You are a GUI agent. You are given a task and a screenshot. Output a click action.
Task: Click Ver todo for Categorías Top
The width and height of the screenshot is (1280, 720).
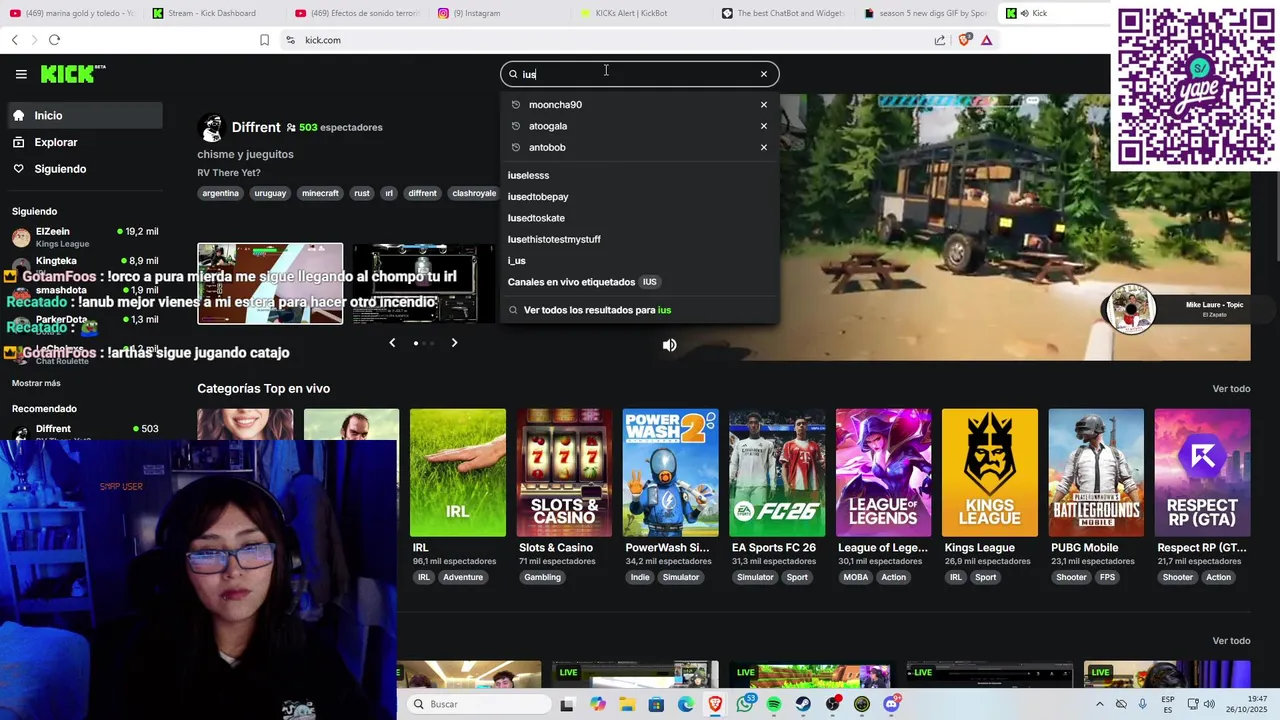click(x=1231, y=389)
